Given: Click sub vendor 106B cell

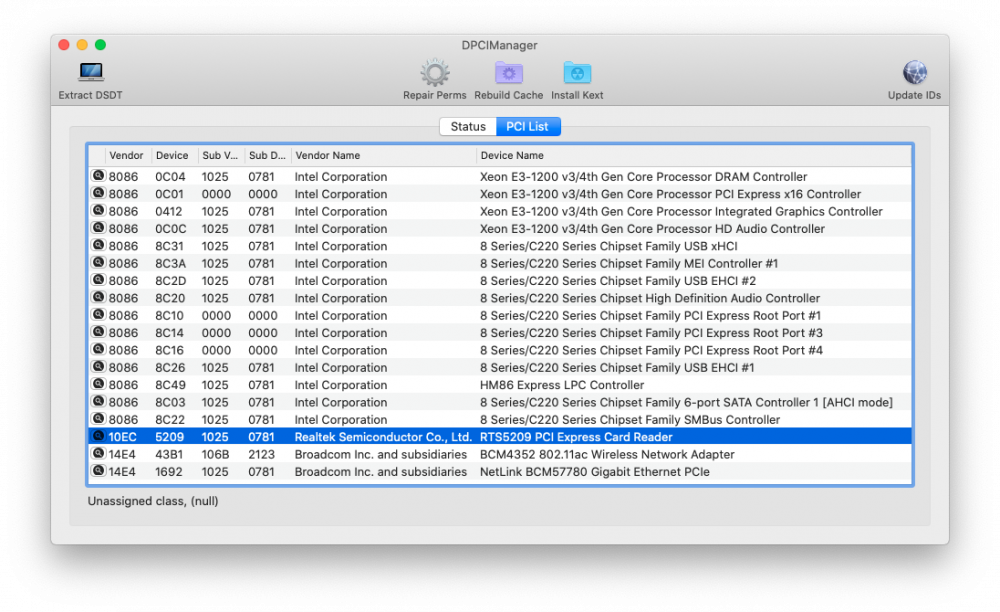Looking at the screenshot, I should 215,455.
